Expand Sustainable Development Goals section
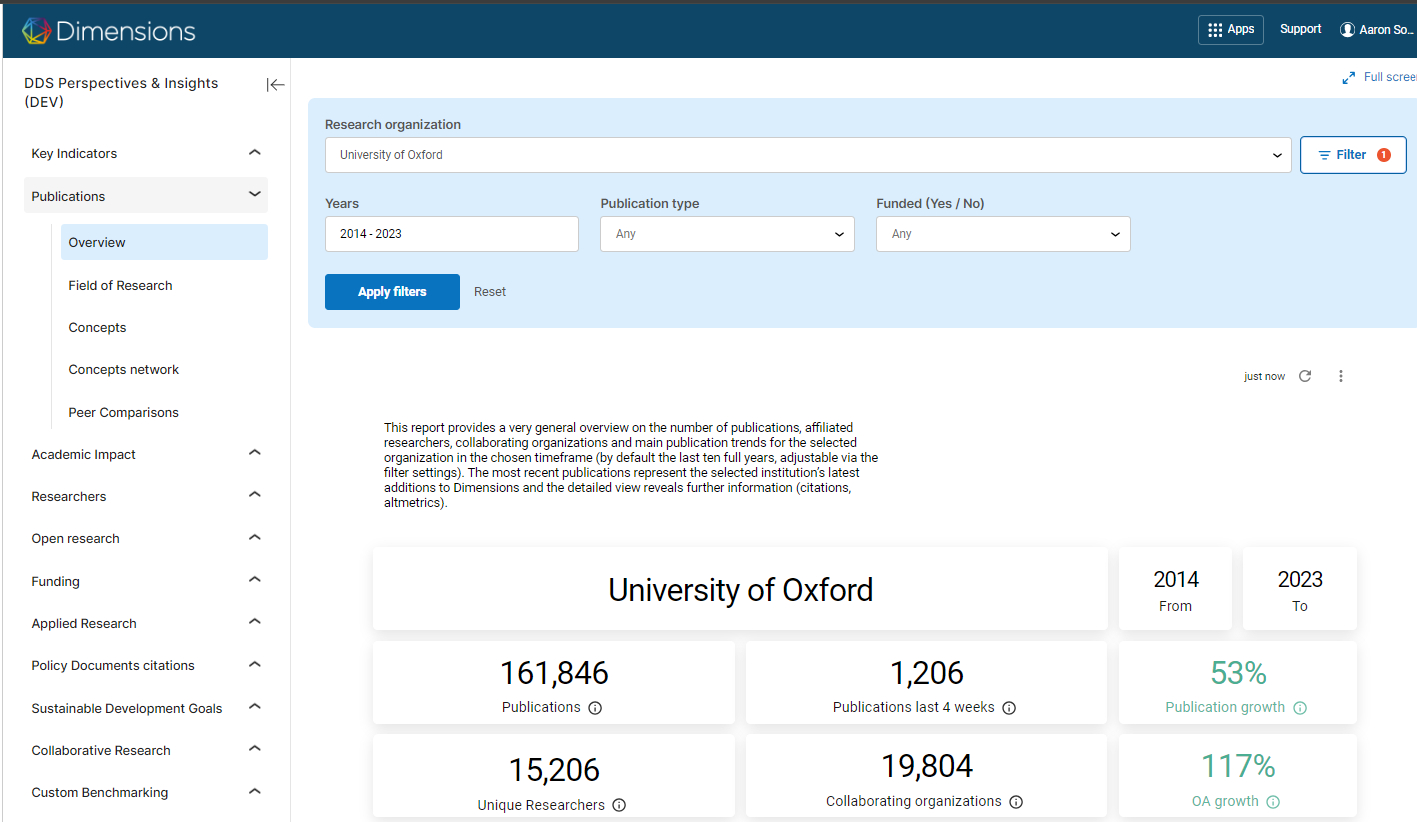This screenshot has height=822, width=1417. (x=146, y=708)
